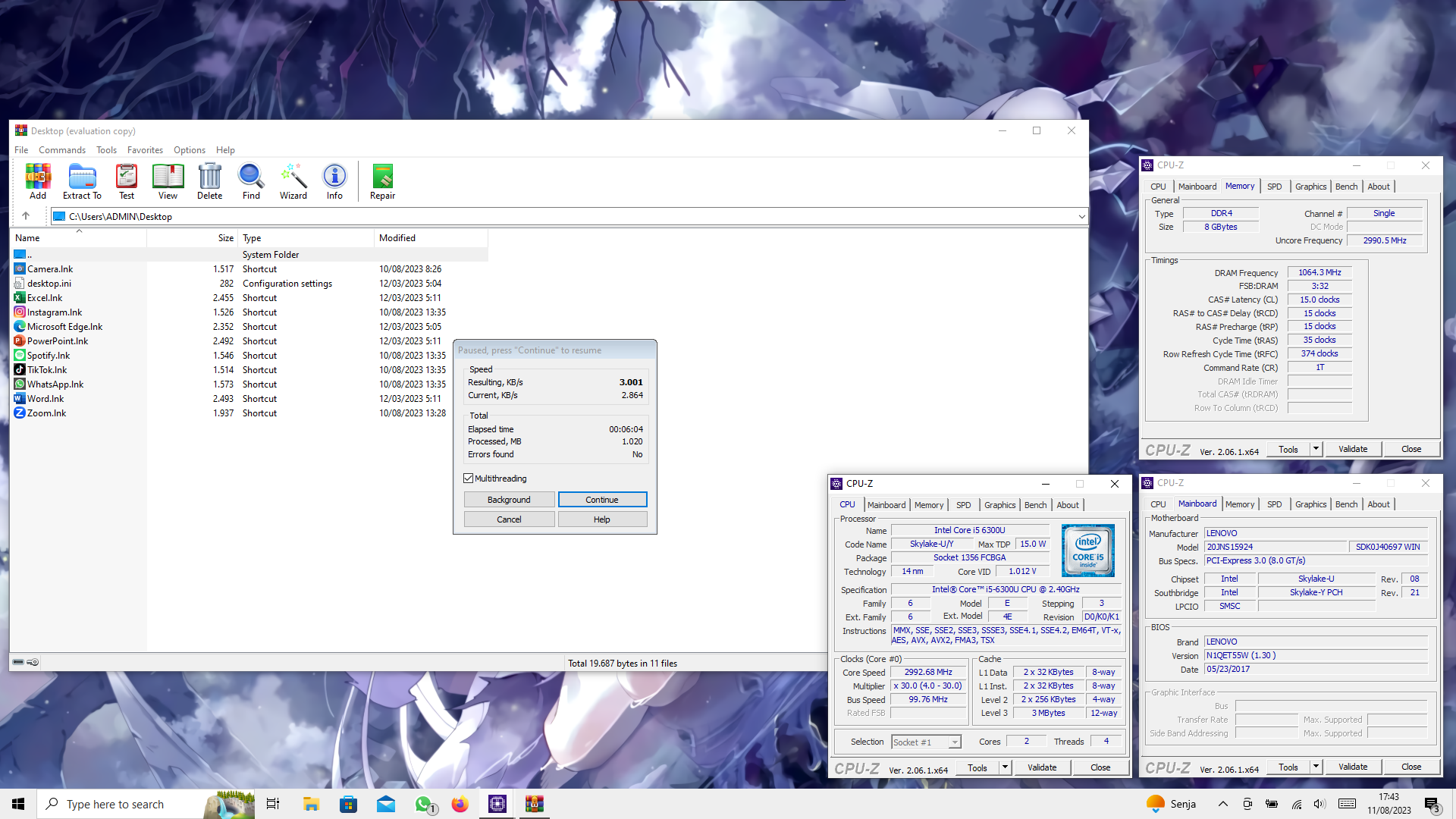Click the volume speaker tray icon

[1319, 804]
